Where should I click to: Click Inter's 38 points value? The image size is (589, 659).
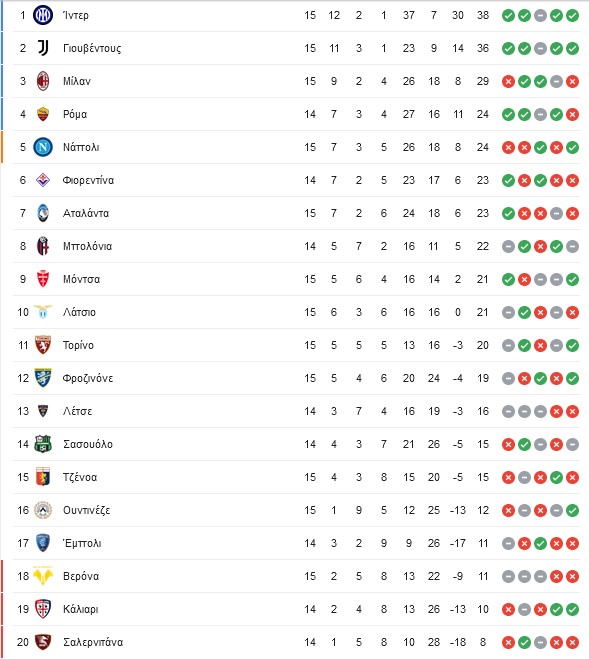(483, 15)
